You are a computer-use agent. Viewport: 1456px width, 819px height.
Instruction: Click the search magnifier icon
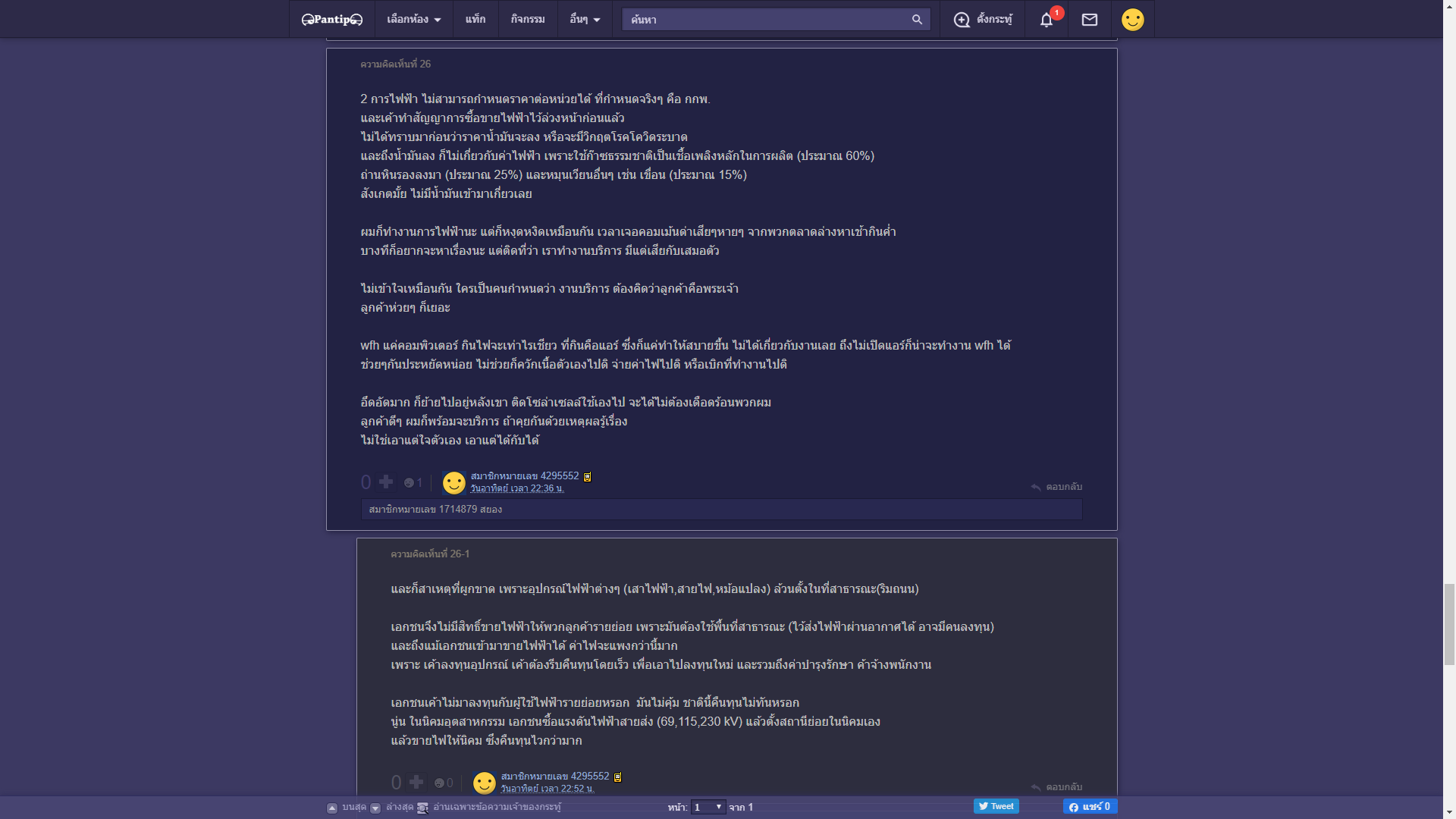[917, 20]
